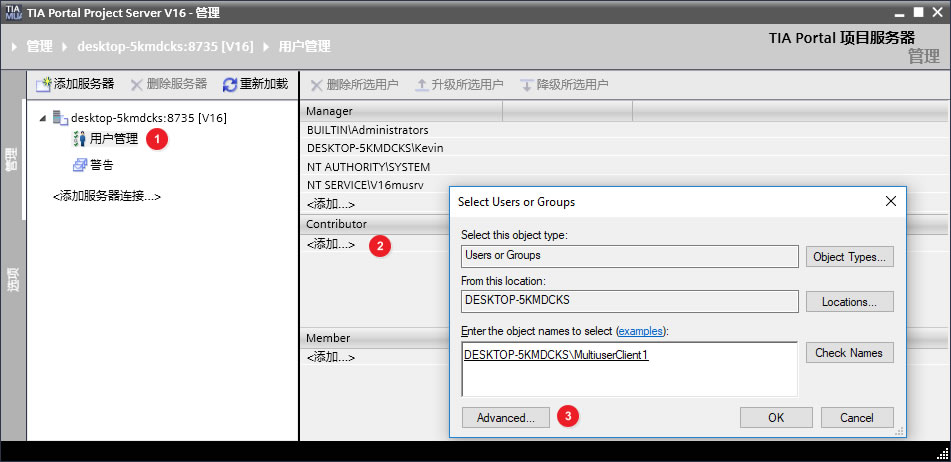Minimize the TIA Portal Project Server window
Screen dimensions: 951x462
900,15
